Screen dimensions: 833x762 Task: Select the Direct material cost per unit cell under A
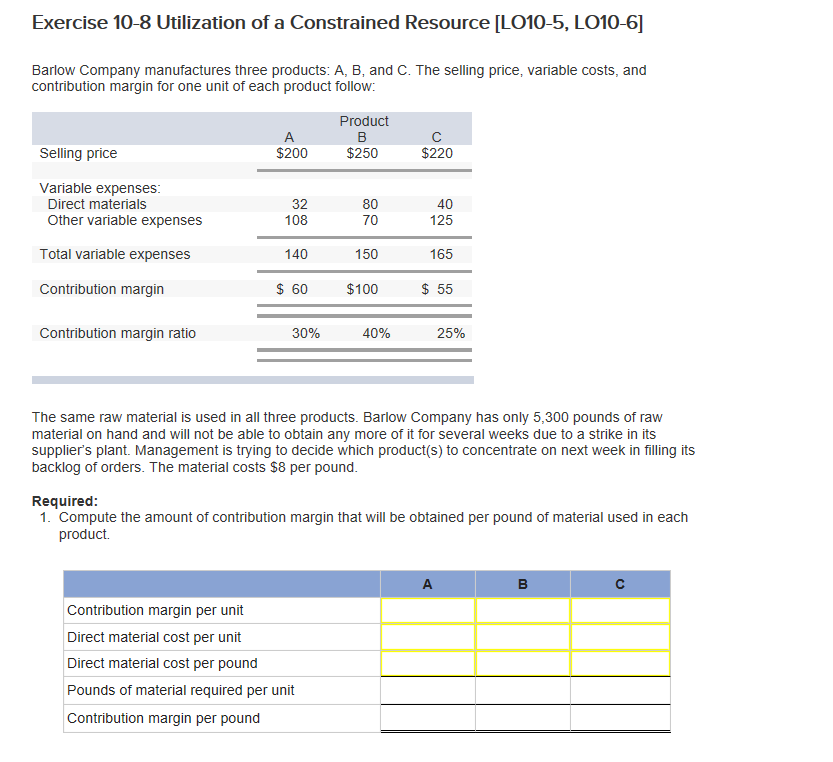pos(427,637)
